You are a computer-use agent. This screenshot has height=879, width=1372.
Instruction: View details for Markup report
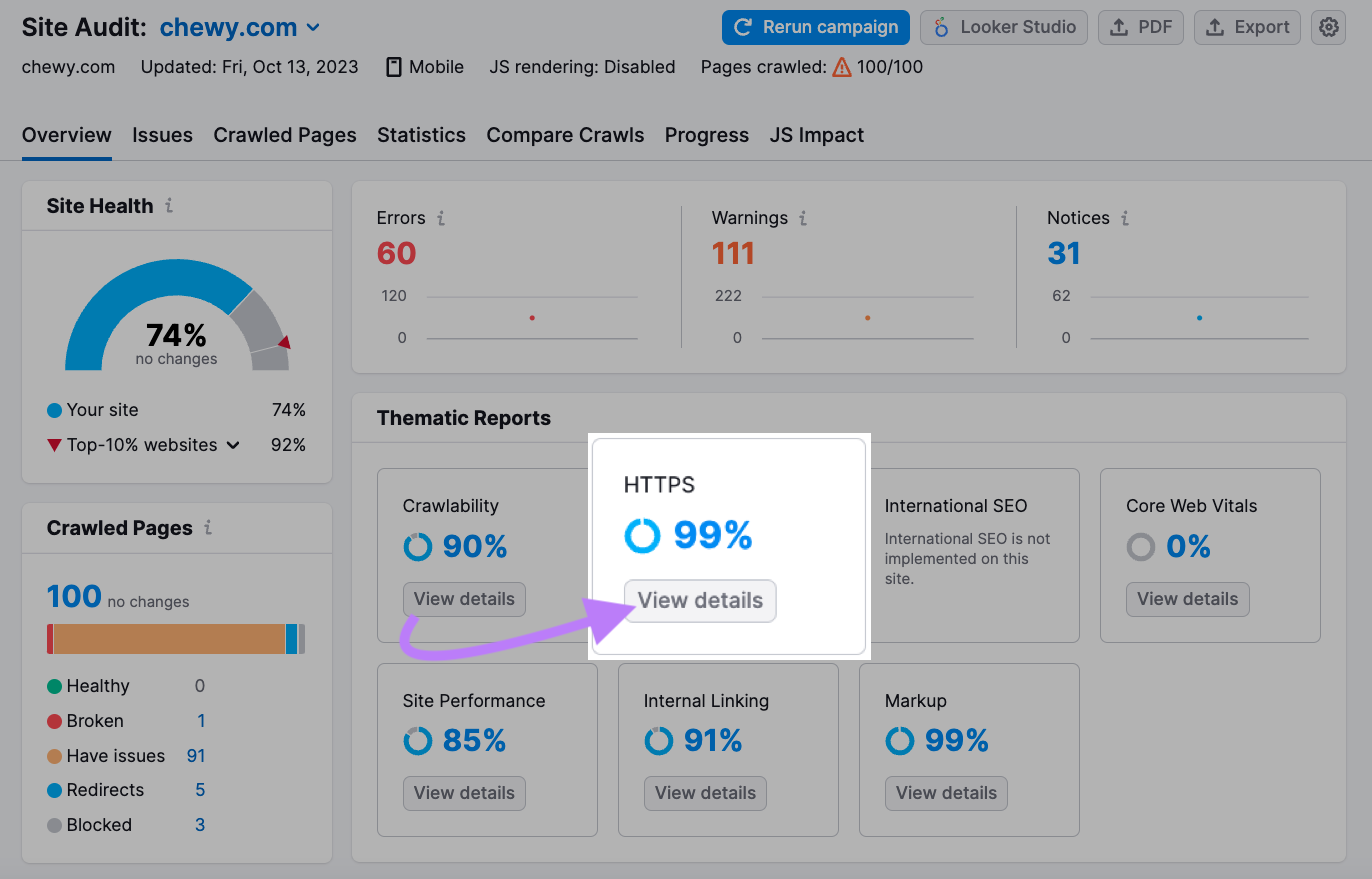[x=946, y=793]
